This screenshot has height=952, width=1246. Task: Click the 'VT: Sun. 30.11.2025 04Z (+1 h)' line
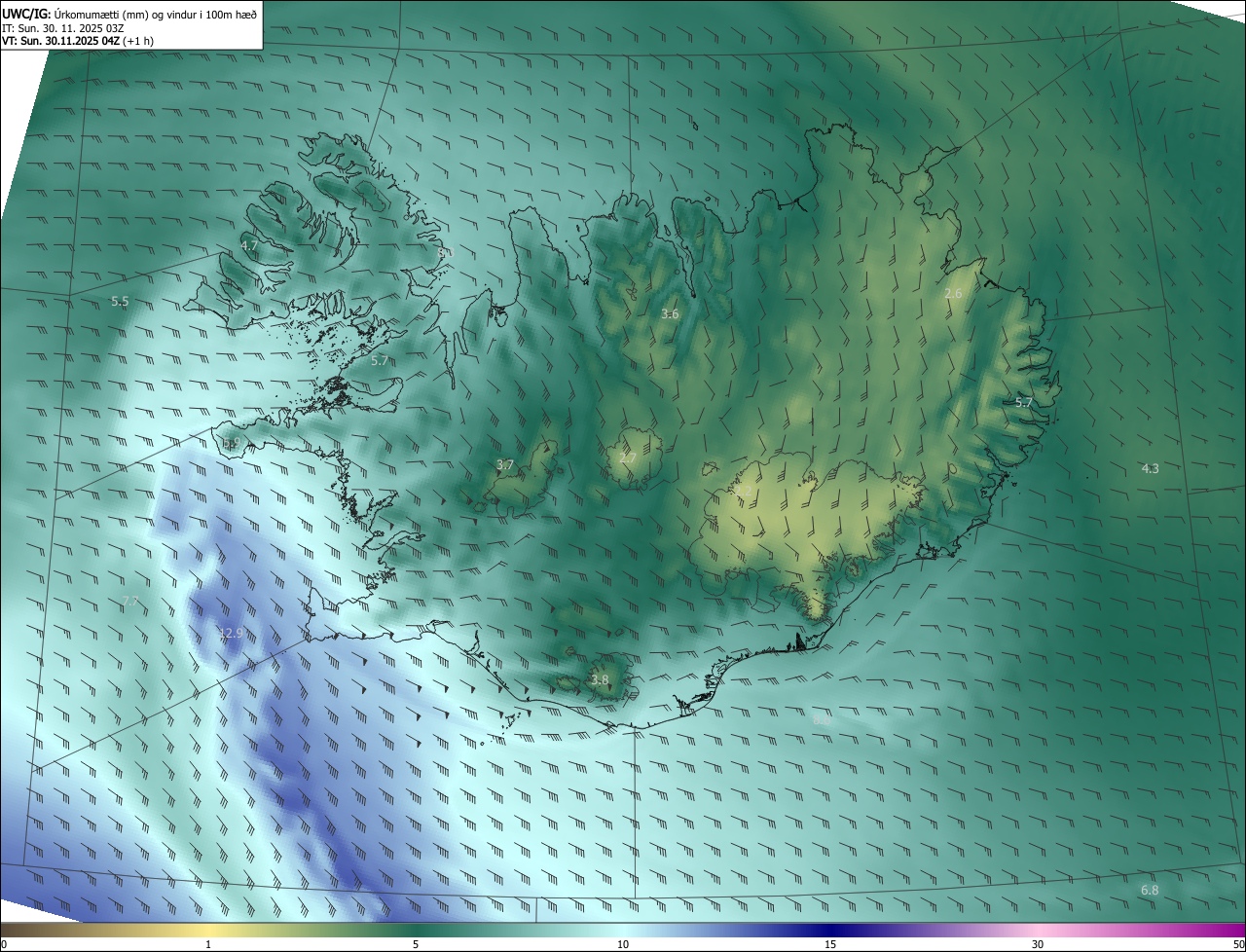78,41
